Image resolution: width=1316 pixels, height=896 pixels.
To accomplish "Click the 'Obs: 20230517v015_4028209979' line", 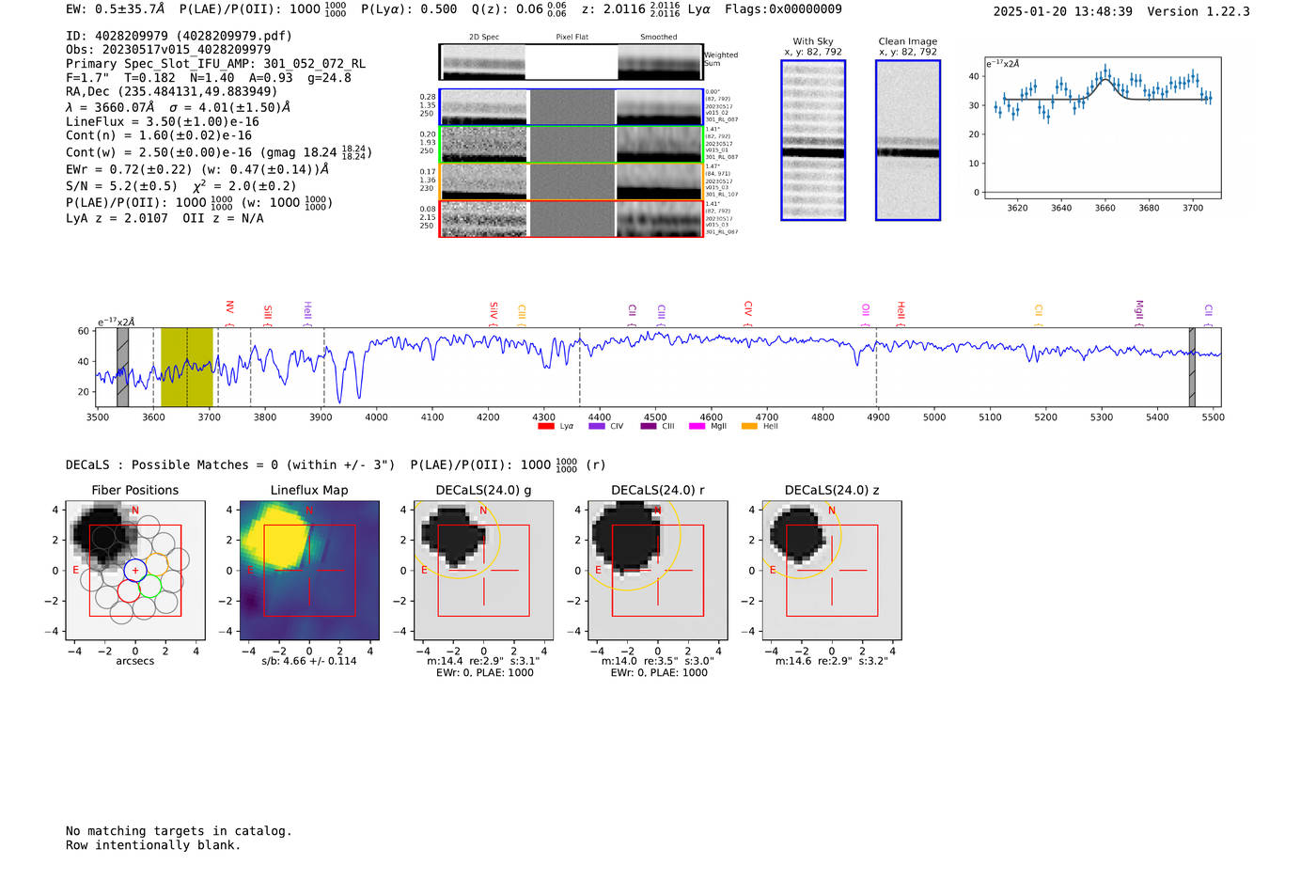I will coord(168,49).
